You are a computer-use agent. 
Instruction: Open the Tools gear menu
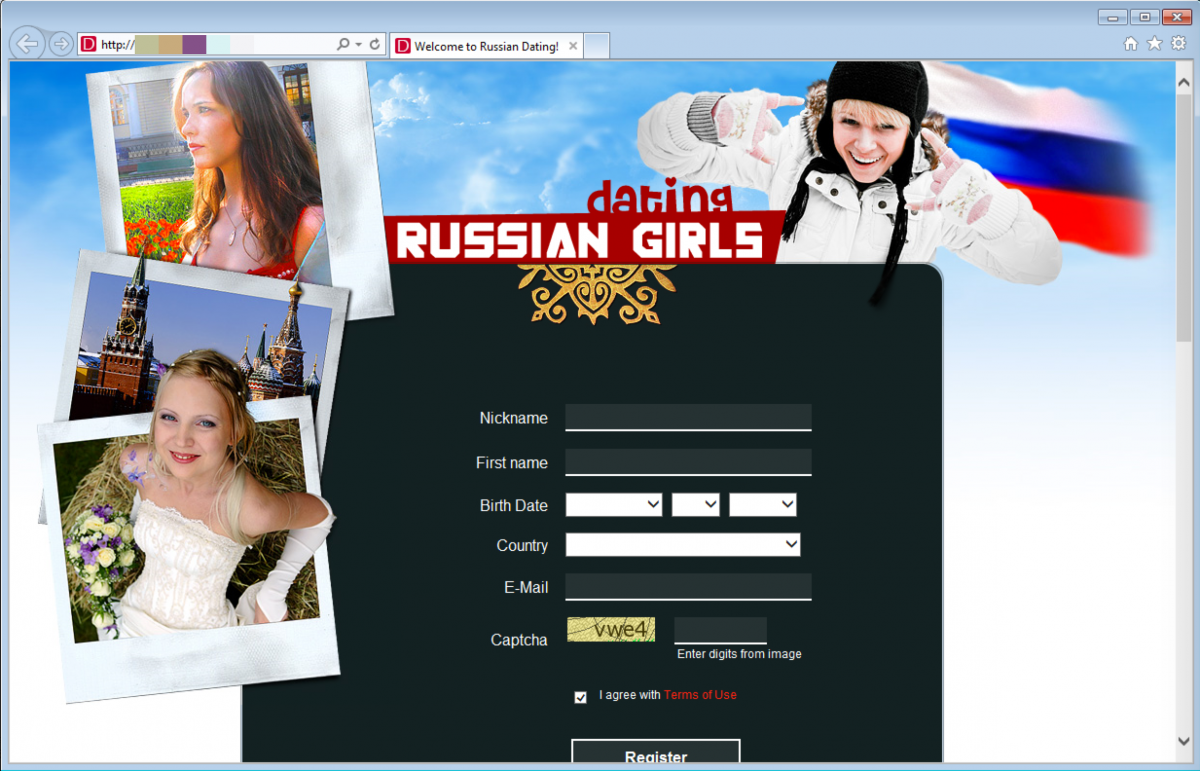(x=1178, y=44)
